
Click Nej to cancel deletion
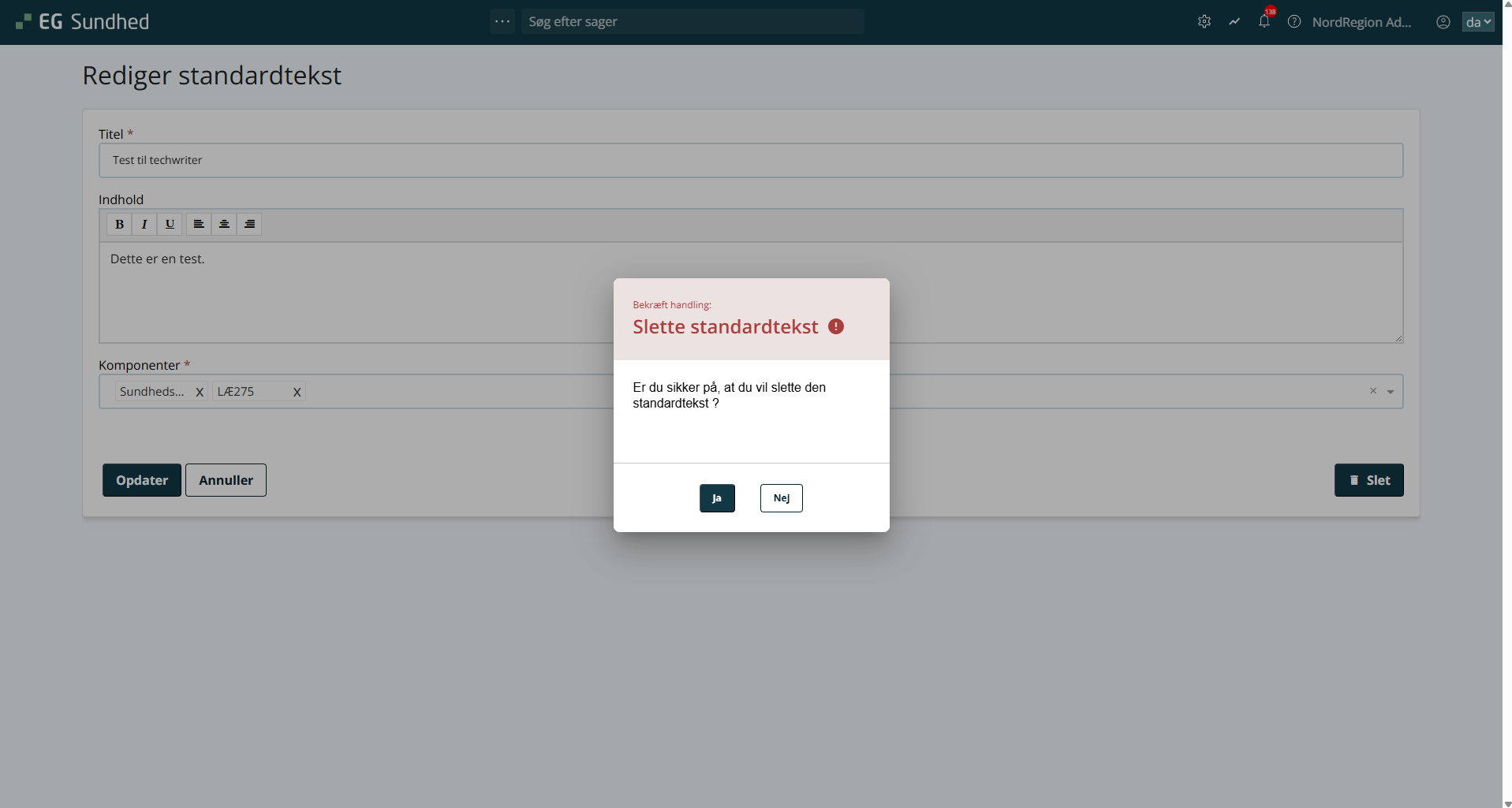click(781, 498)
